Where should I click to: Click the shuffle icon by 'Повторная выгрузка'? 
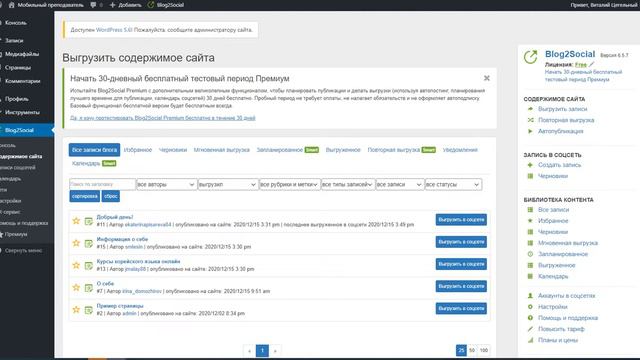pyautogui.click(x=530, y=120)
